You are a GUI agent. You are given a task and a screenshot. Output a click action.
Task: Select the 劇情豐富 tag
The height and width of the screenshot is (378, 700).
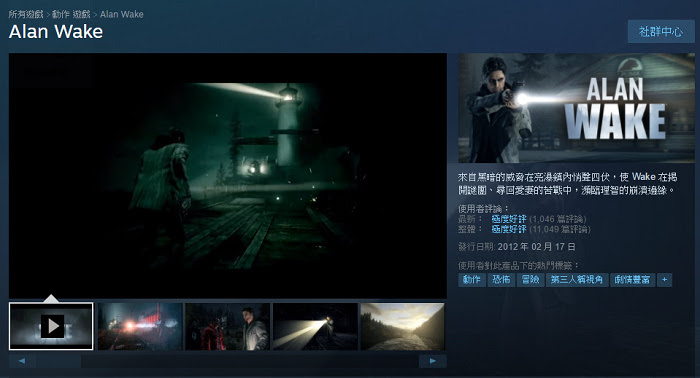click(x=632, y=280)
